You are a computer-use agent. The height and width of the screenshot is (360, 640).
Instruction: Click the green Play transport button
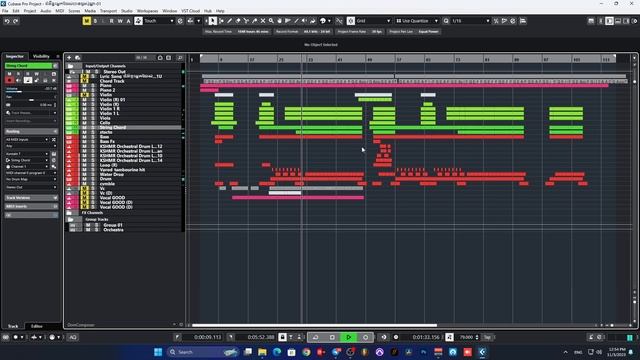tap(349, 337)
